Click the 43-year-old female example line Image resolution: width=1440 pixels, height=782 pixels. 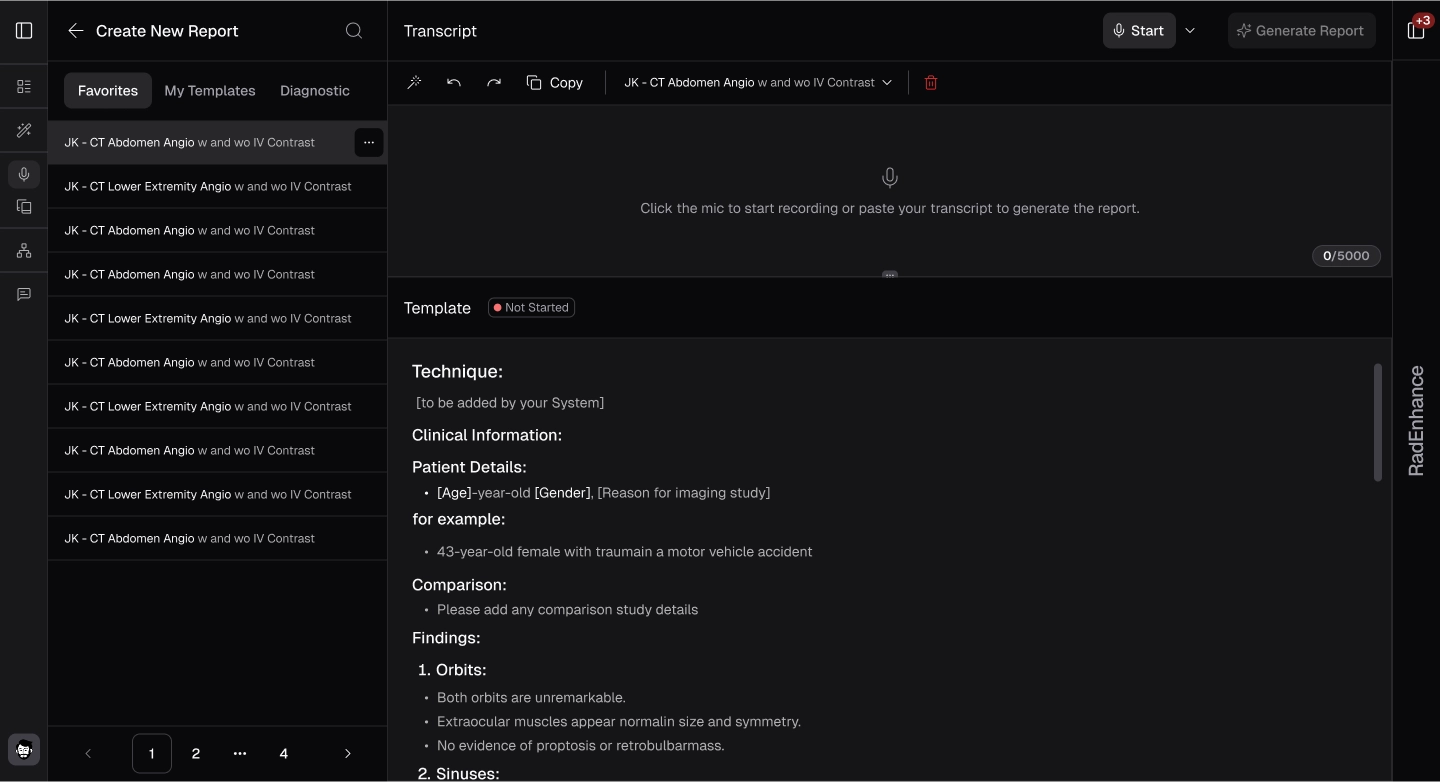[x=624, y=552]
